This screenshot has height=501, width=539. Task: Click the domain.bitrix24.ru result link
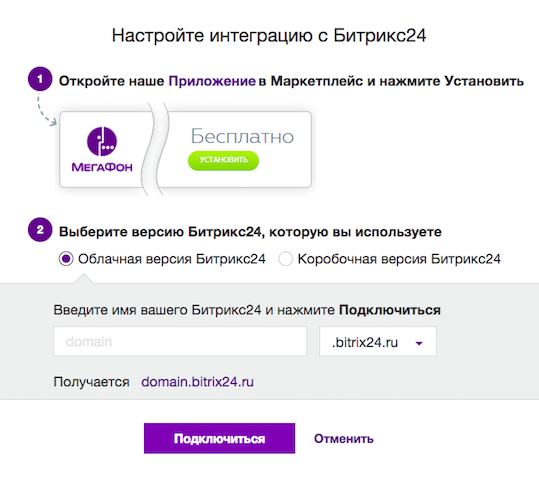click(x=197, y=382)
